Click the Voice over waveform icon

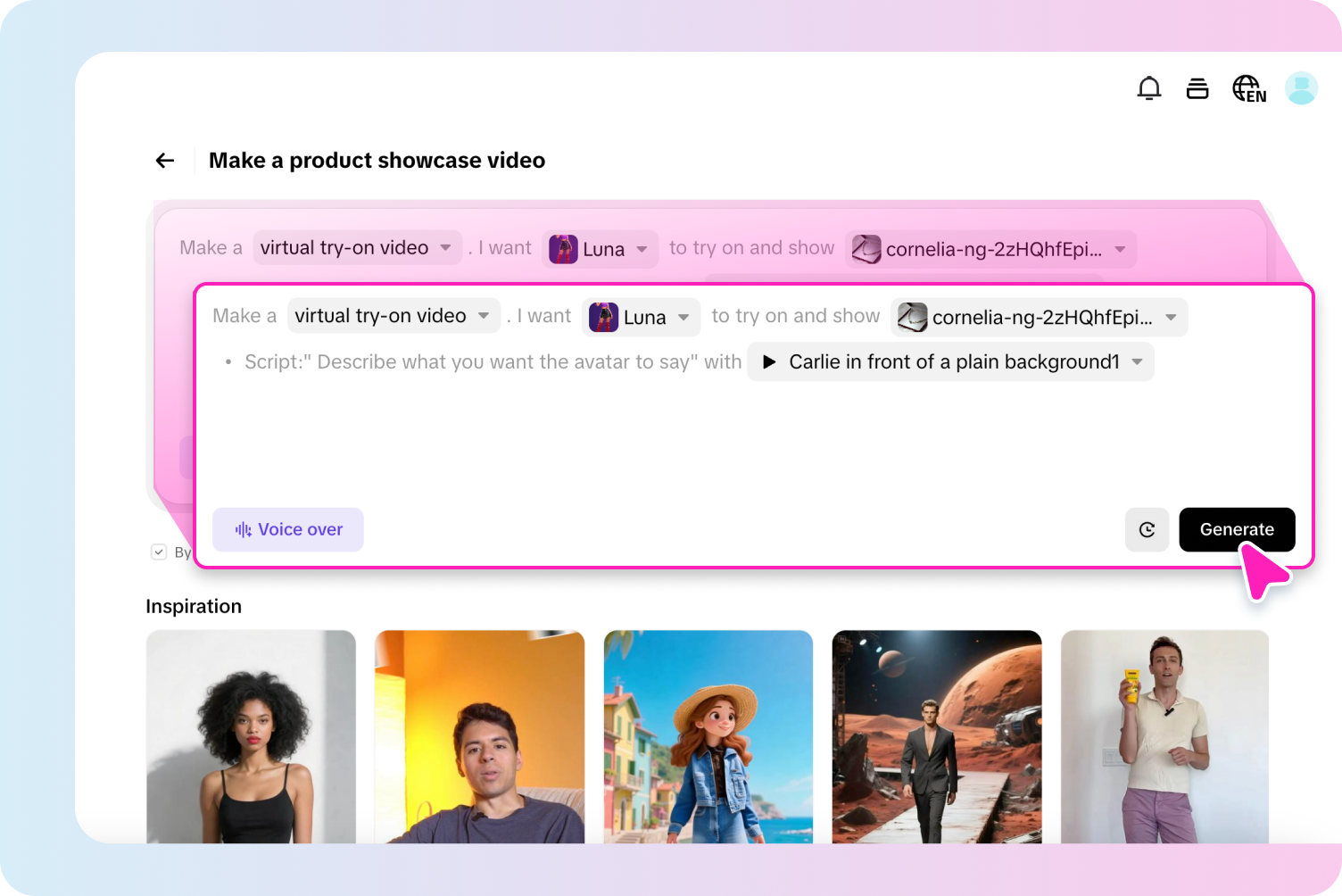tap(242, 529)
